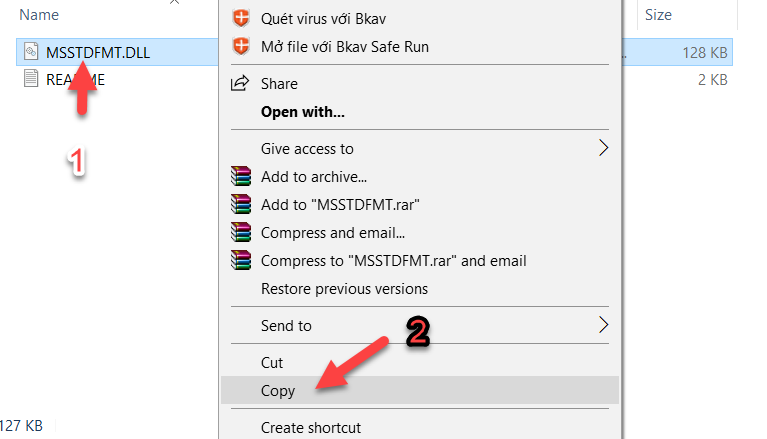Choose Copy from the context menu
767x439 pixels.
[278, 391]
